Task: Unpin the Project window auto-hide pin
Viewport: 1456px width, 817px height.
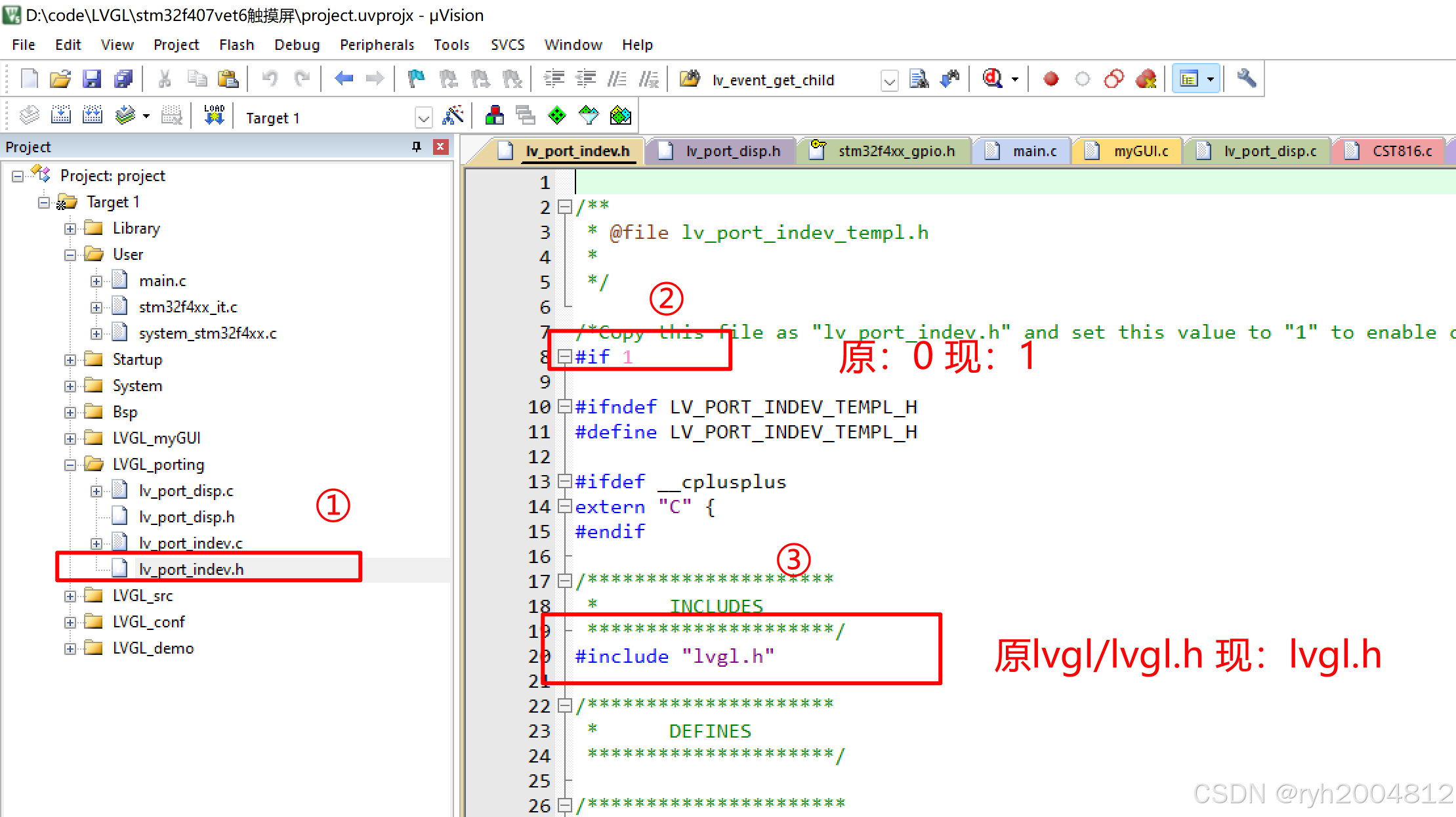Action: (x=416, y=146)
